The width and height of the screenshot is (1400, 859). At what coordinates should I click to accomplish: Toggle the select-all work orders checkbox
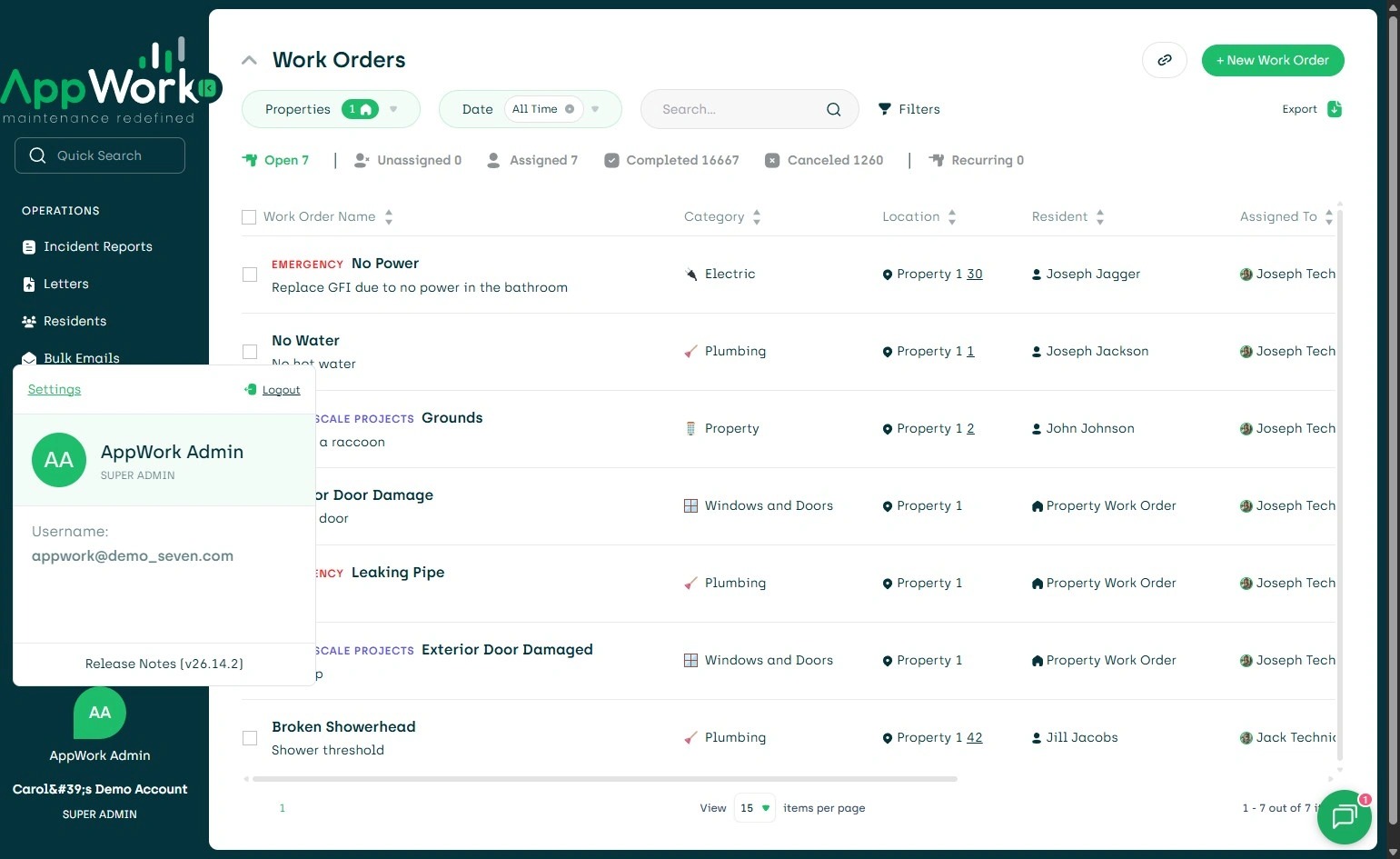click(249, 217)
